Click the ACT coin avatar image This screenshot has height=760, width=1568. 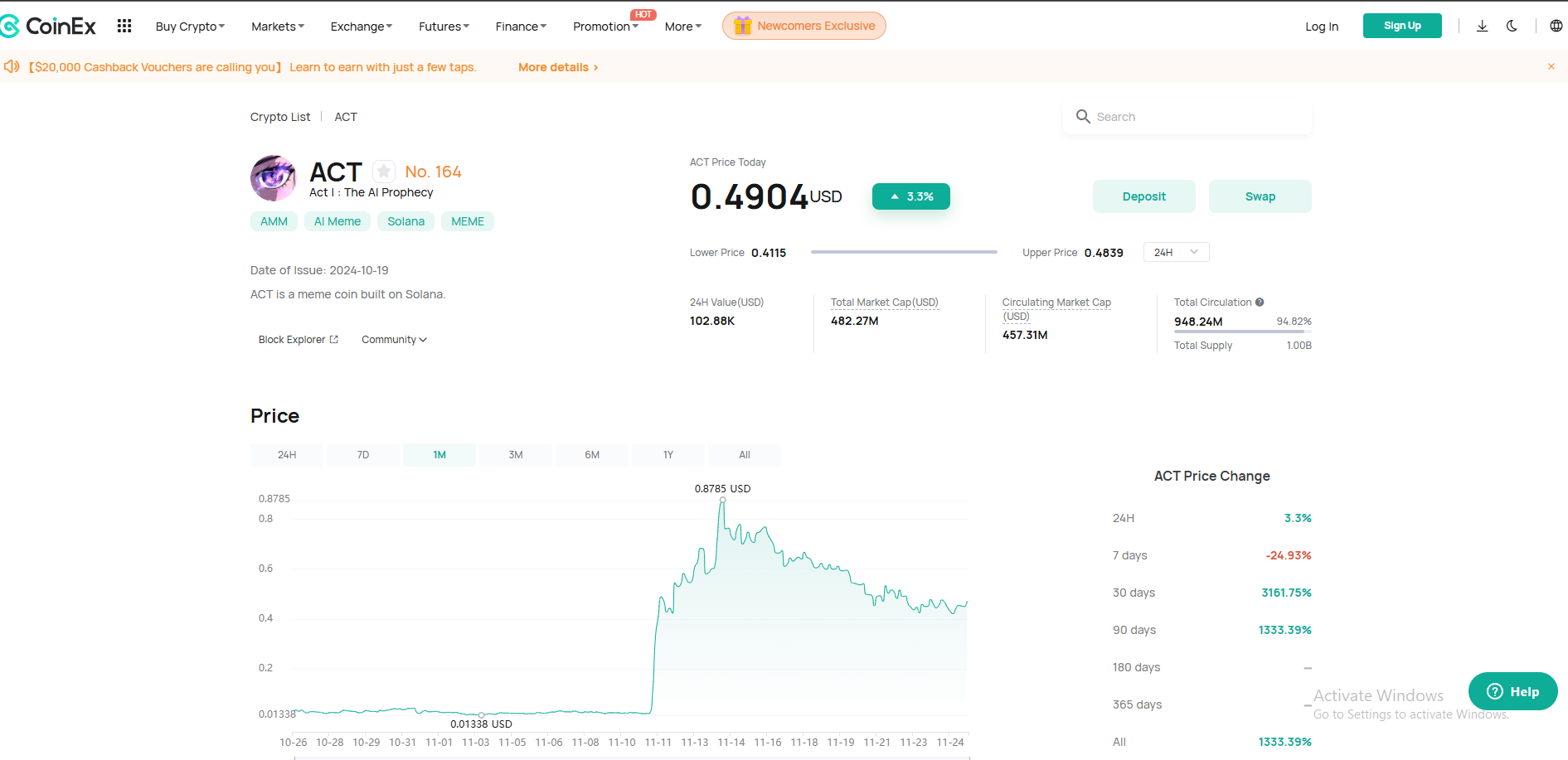(x=274, y=178)
